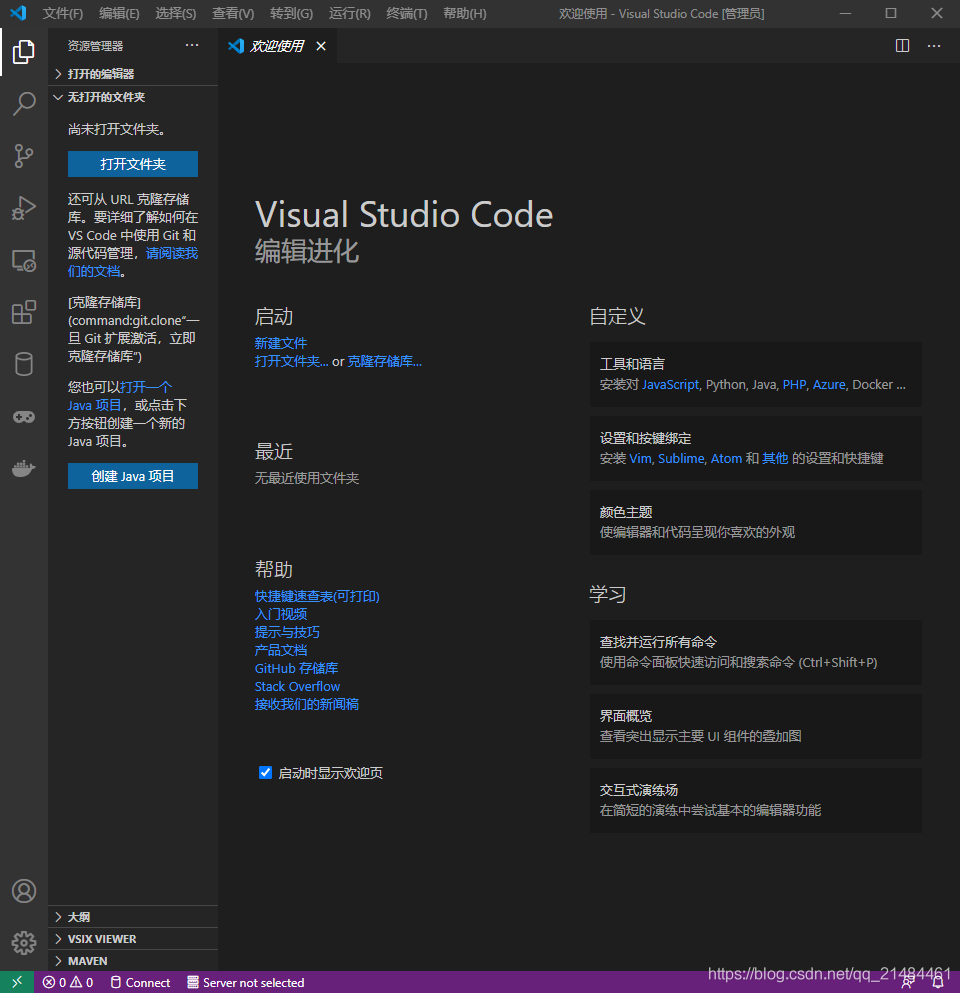The height and width of the screenshot is (993, 960).
Task: Open the 终端(T) menu
Action: pos(407,13)
